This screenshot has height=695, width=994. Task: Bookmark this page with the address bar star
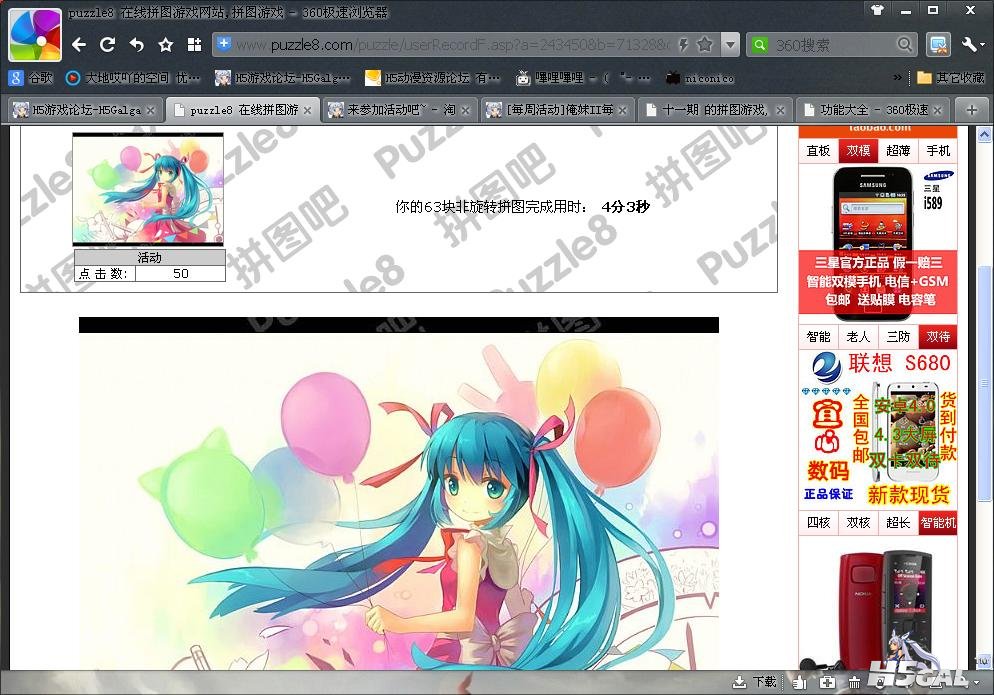[704, 44]
